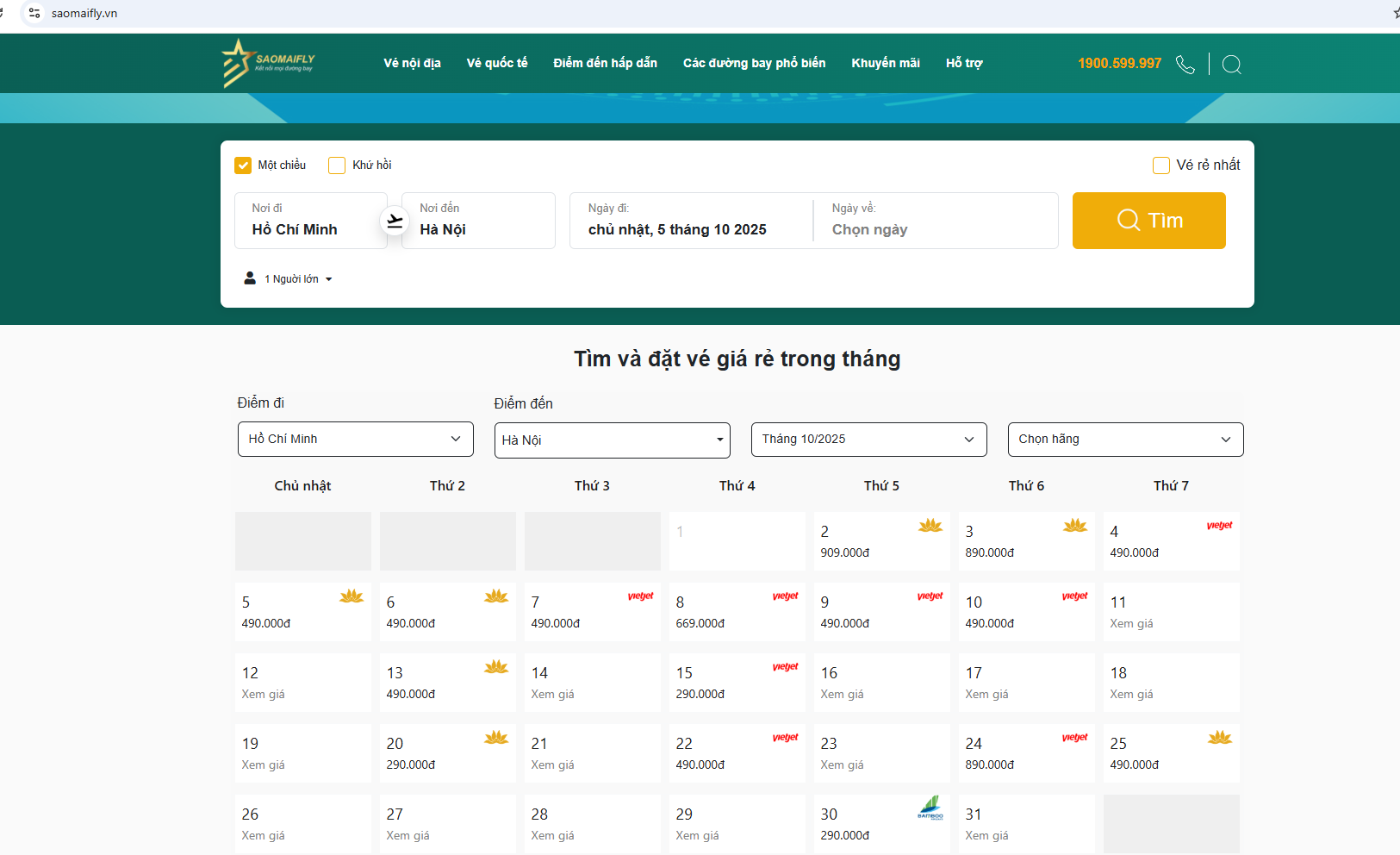This screenshot has height=855, width=1400.
Task: Click Vietnam Airlines lotus icon on day 2
Action: (930, 526)
